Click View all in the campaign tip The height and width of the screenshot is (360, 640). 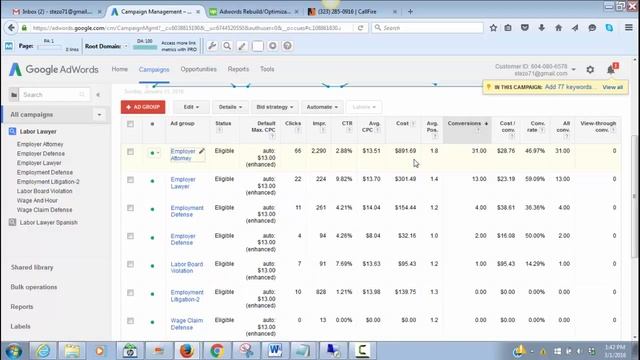point(612,87)
